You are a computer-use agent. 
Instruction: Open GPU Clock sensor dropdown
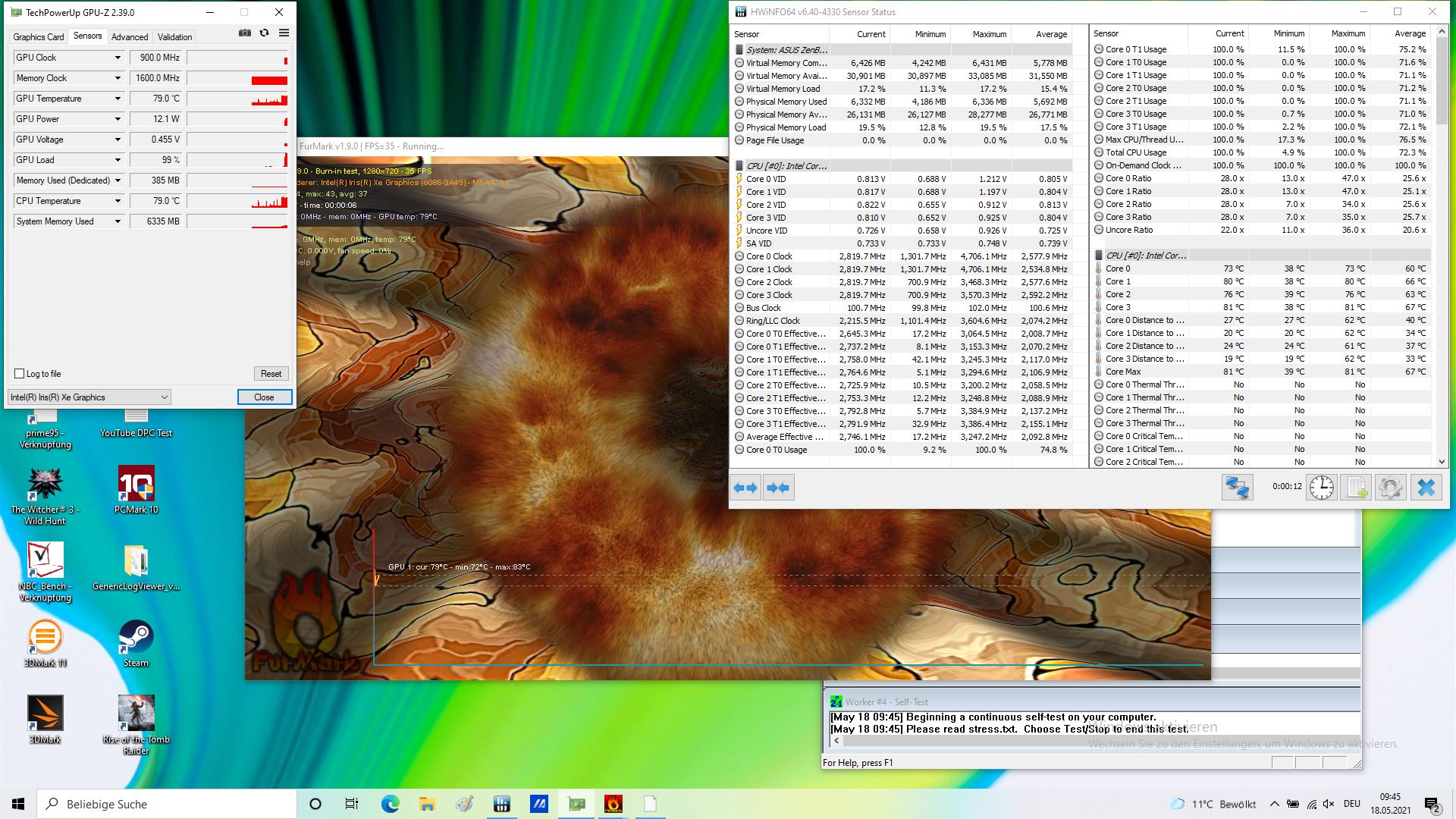click(118, 58)
